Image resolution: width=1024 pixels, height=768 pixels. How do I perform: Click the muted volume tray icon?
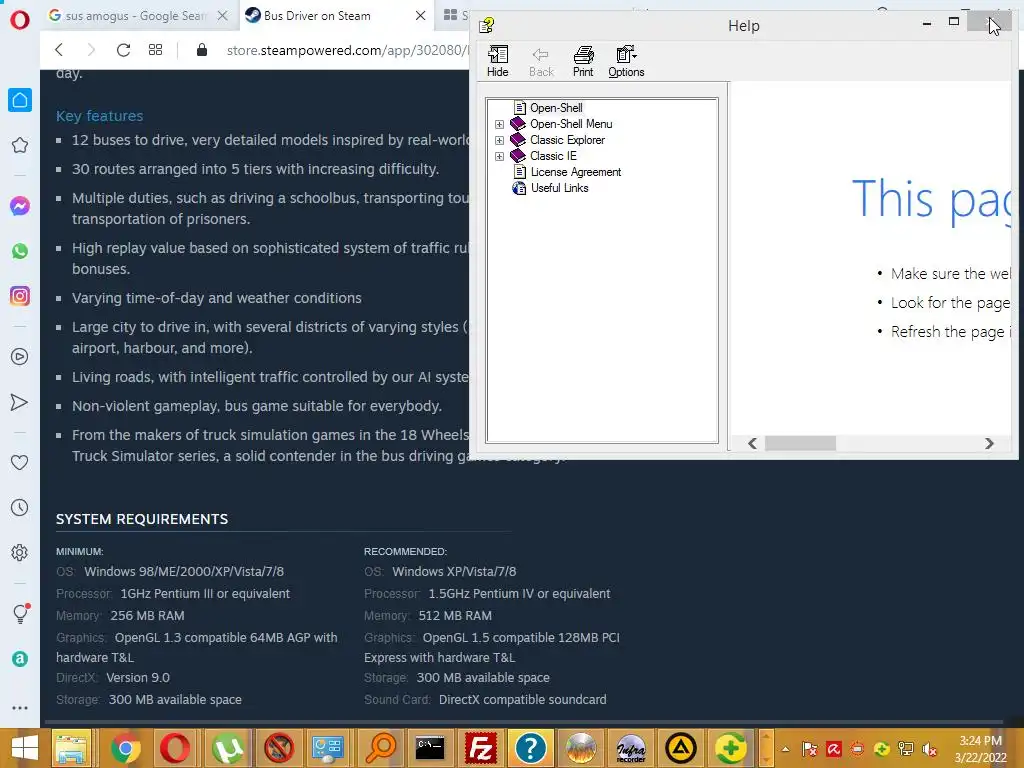click(x=929, y=749)
